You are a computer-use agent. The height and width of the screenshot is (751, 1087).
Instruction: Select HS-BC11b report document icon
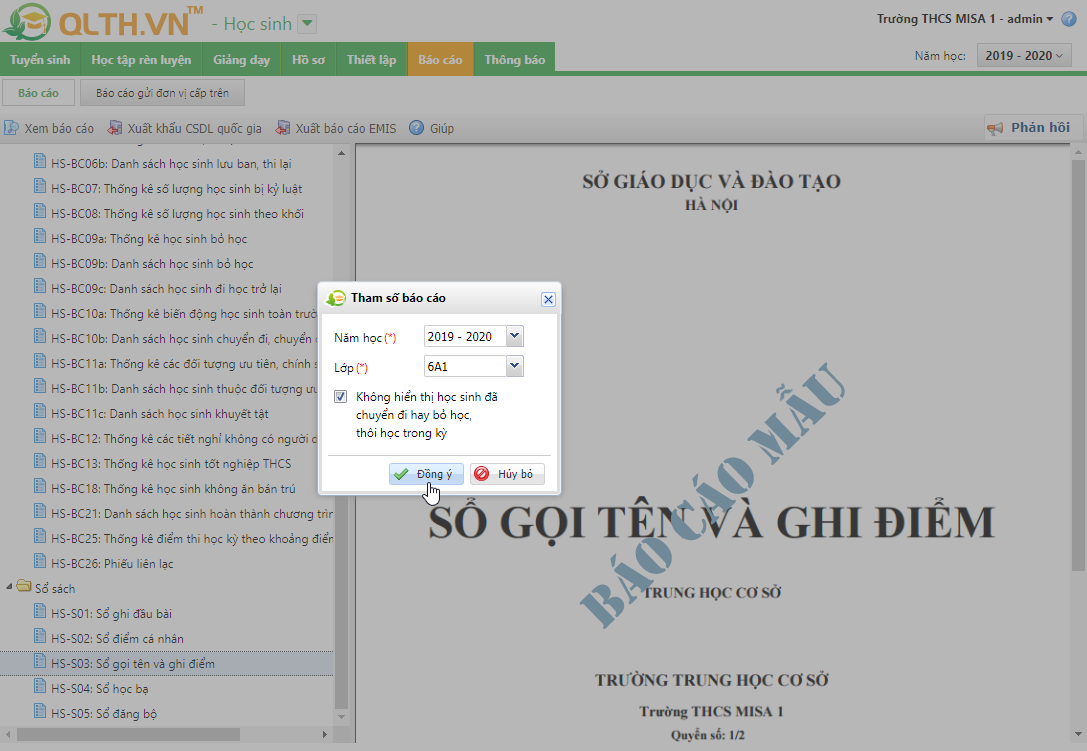40,386
